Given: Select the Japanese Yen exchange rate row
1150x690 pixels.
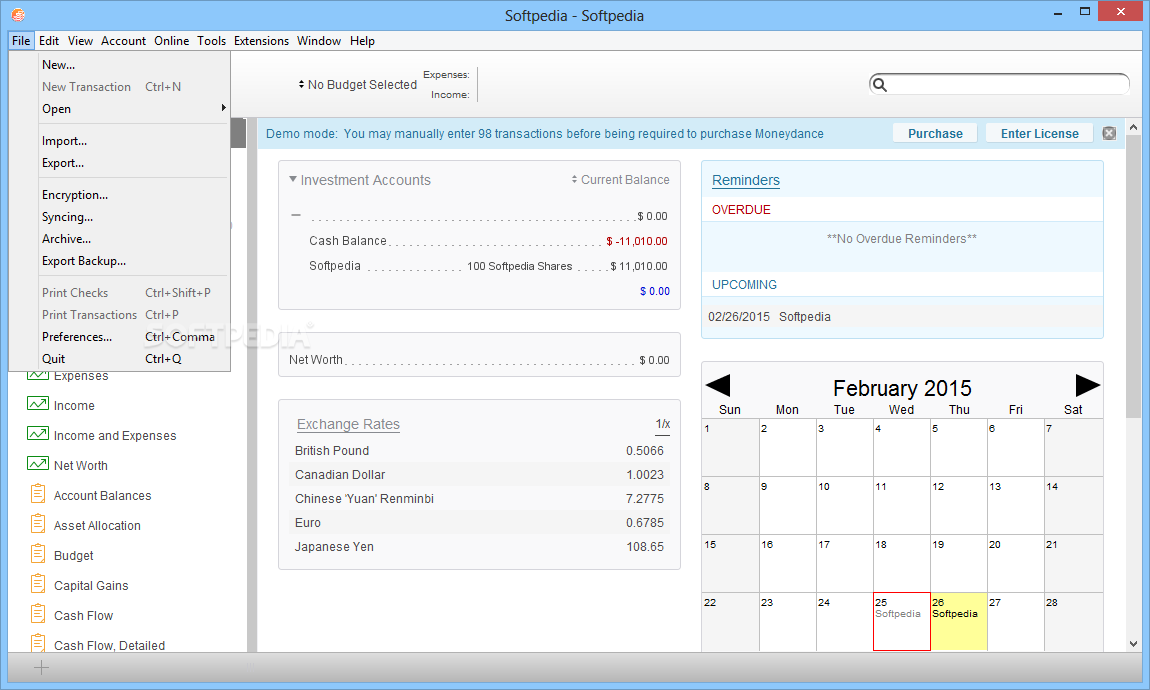Looking at the screenshot, I should pos(480,547).
